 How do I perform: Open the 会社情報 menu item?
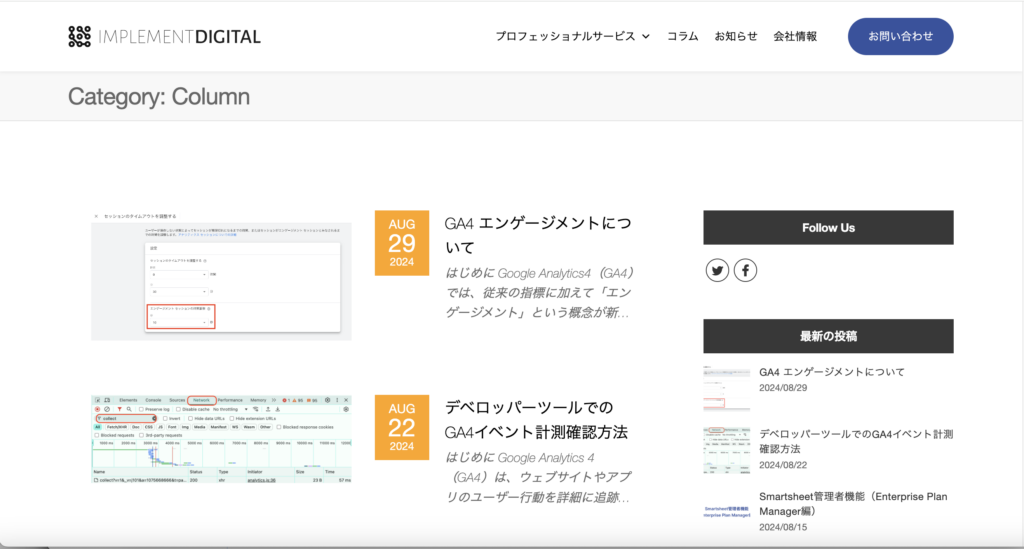pyautogui.click(x=795, y=37)
